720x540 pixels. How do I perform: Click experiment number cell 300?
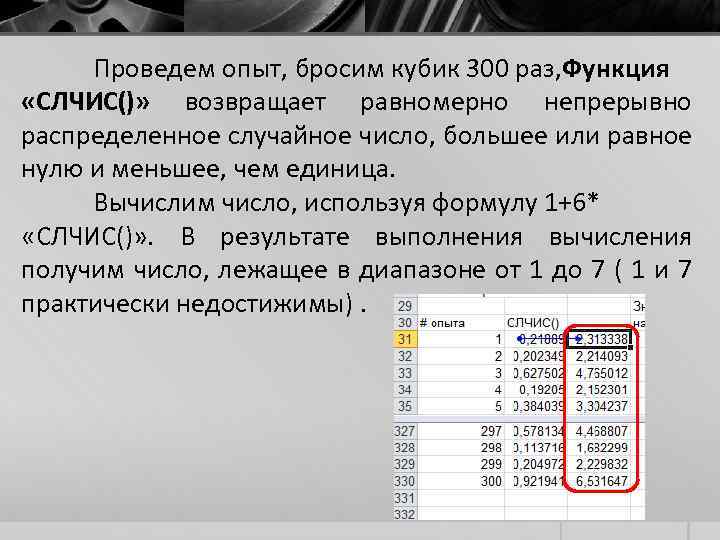pyautogui.click(x=461, y=481)
